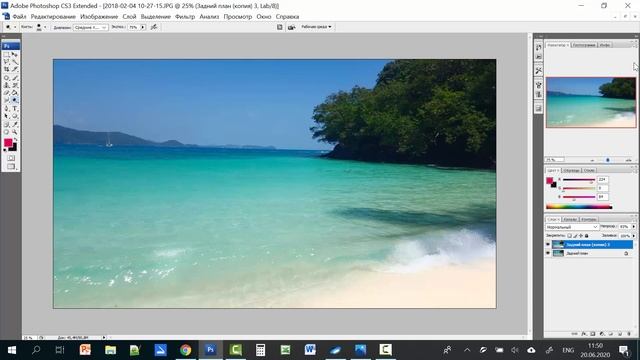Select the Notes tool
The image size is (640, 360).
pos(6,124)
